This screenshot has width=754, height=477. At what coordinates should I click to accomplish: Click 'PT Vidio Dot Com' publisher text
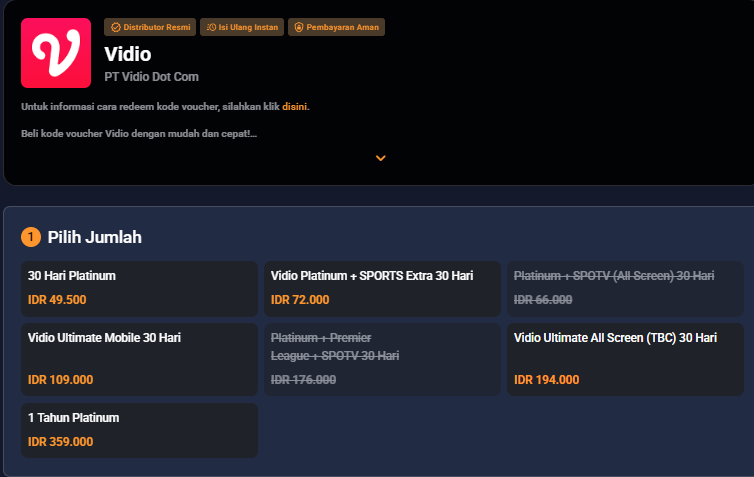151,77
